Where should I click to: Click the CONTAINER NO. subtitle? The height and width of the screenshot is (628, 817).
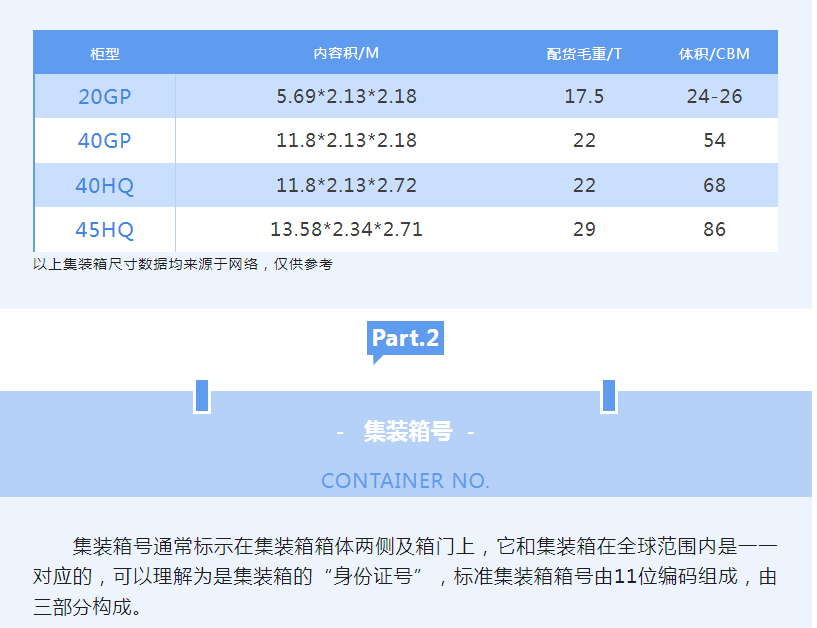click(405, 481)
